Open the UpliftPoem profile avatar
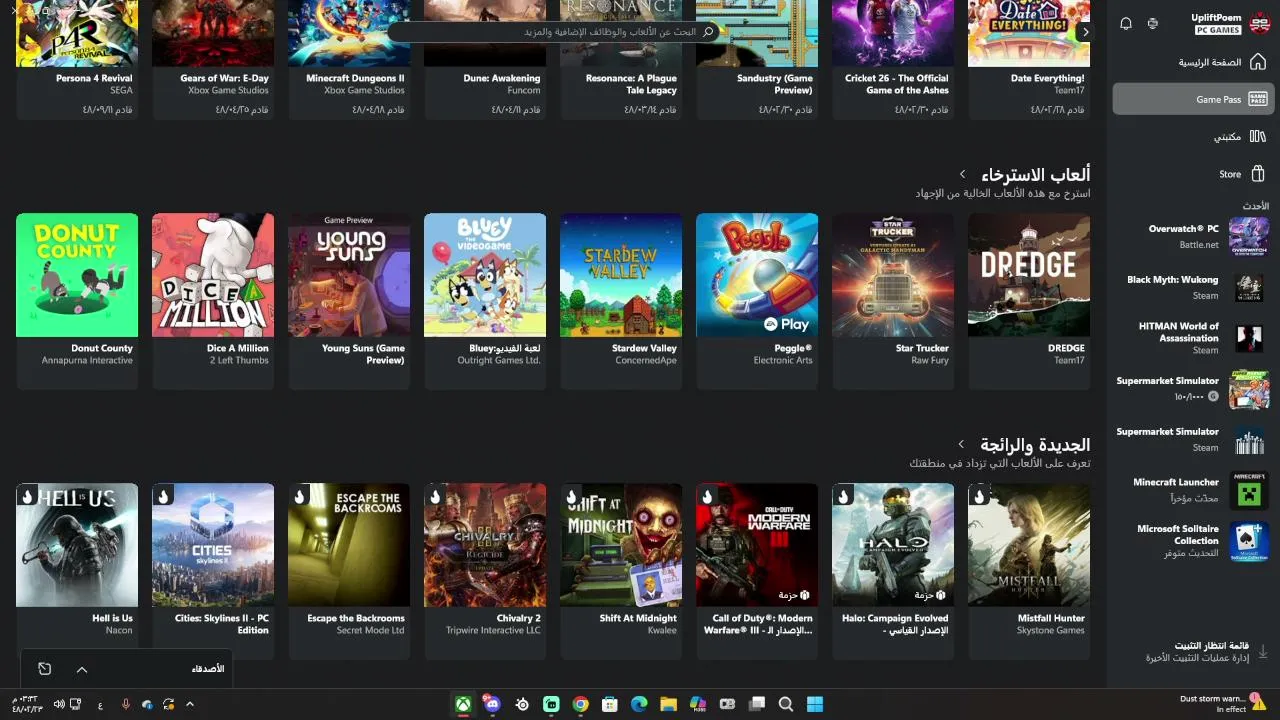1280x720 pixels. point(1260,24)
